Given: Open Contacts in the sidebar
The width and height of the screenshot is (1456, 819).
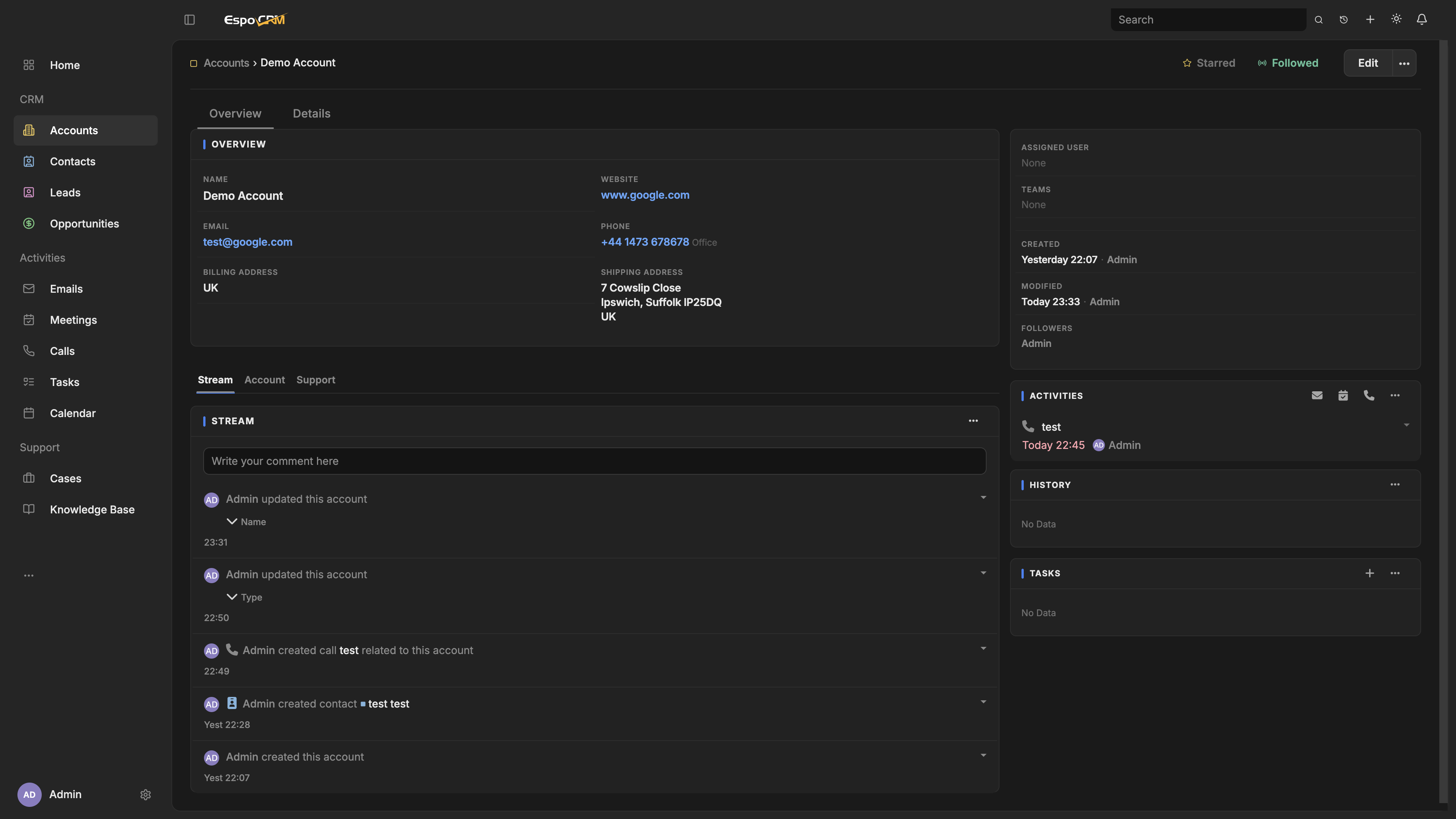Looking at the screenshot, I should [85, 162].
